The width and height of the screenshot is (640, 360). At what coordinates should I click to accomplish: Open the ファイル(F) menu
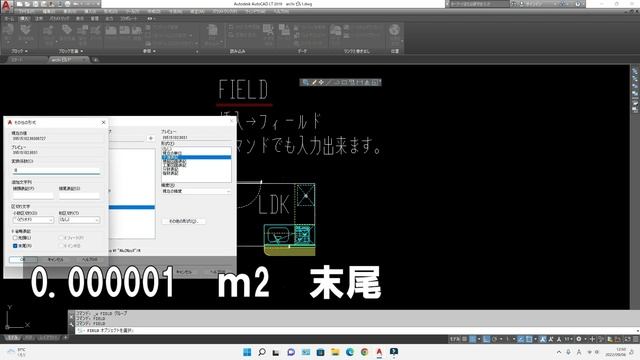coord(27,11)
